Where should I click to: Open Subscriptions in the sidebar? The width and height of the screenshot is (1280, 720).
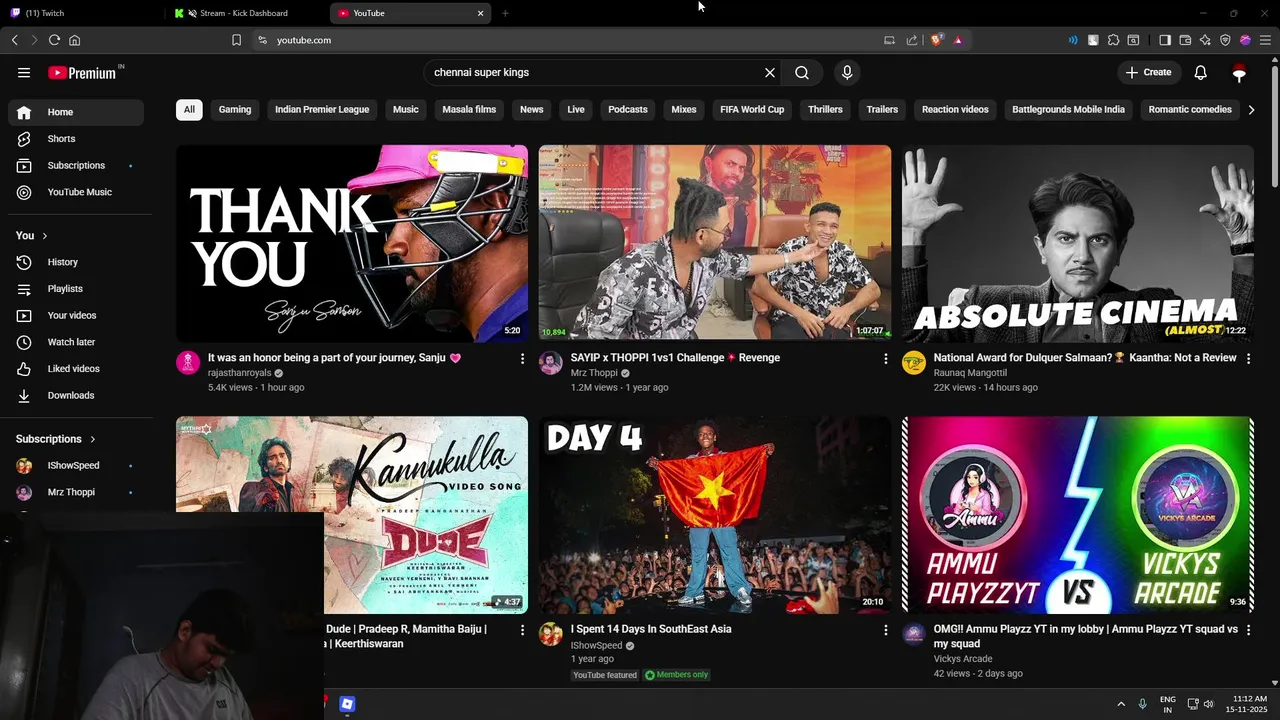pyautogui.click(x=76, y=165)
